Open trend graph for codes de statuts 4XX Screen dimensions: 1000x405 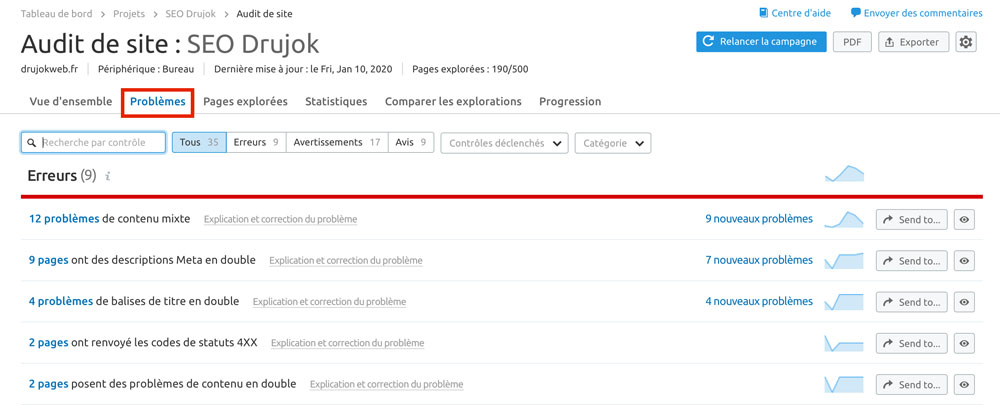(844, 343)
